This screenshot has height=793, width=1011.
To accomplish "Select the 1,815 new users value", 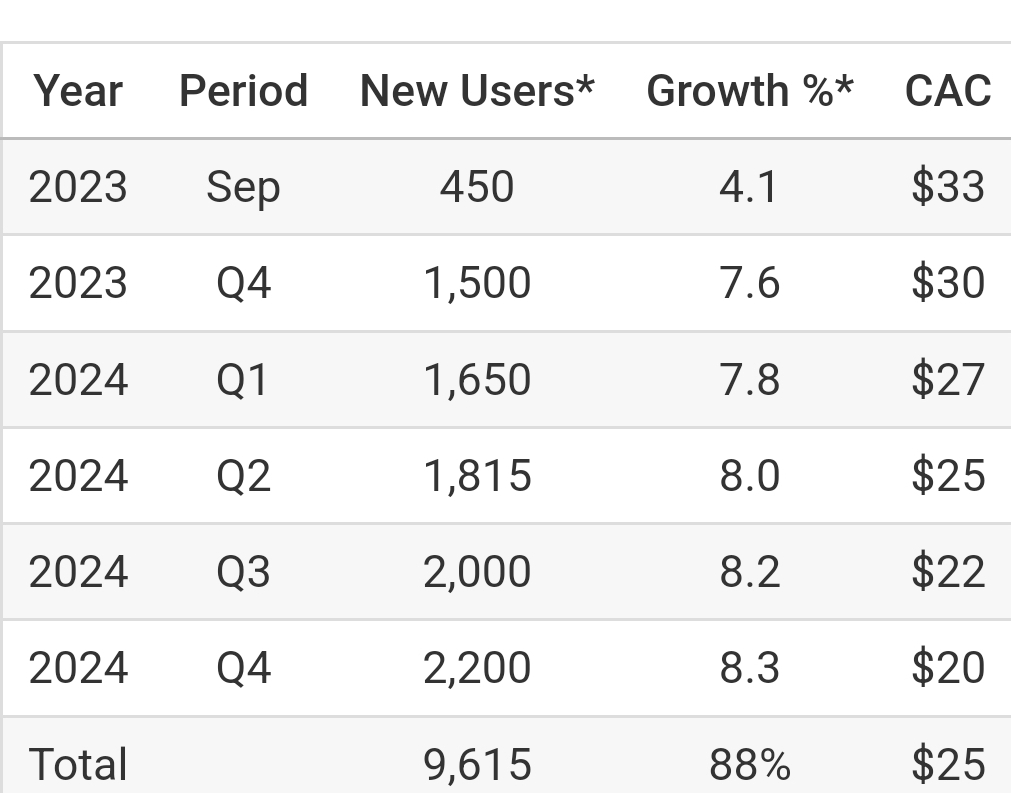I will [477, 476].
